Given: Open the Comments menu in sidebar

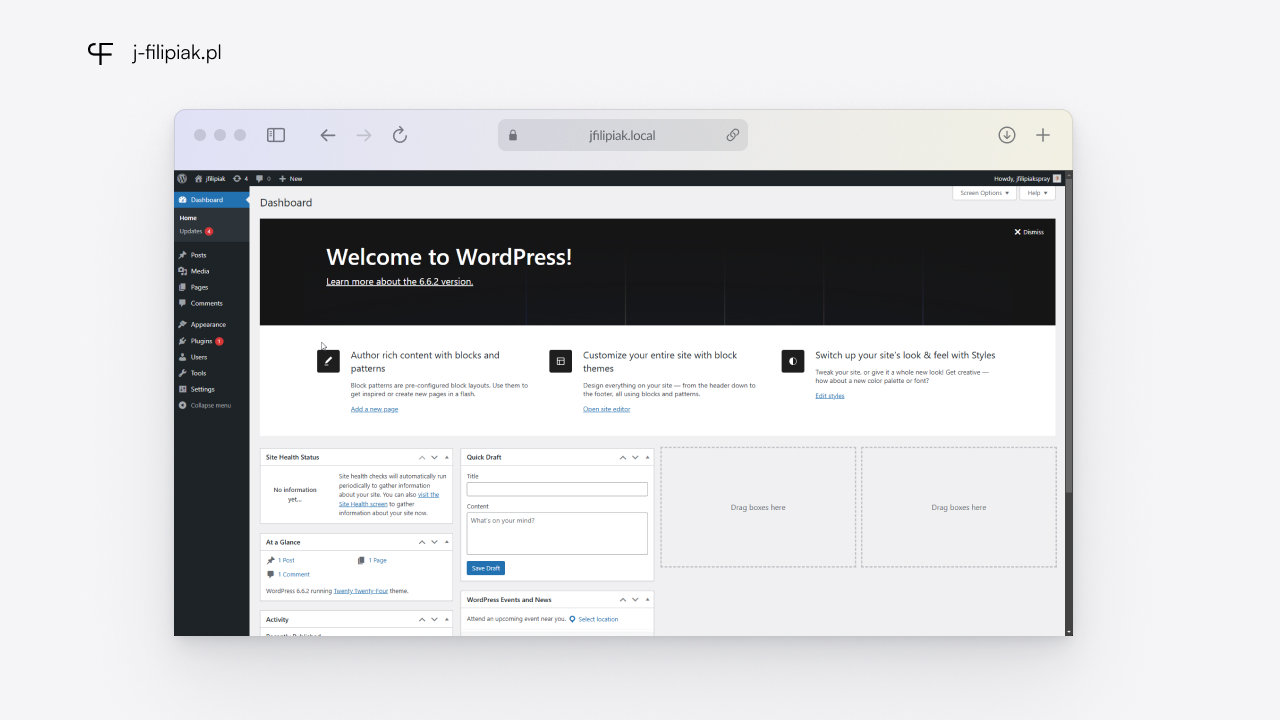Looking at the screenshot, I should 211,303.
